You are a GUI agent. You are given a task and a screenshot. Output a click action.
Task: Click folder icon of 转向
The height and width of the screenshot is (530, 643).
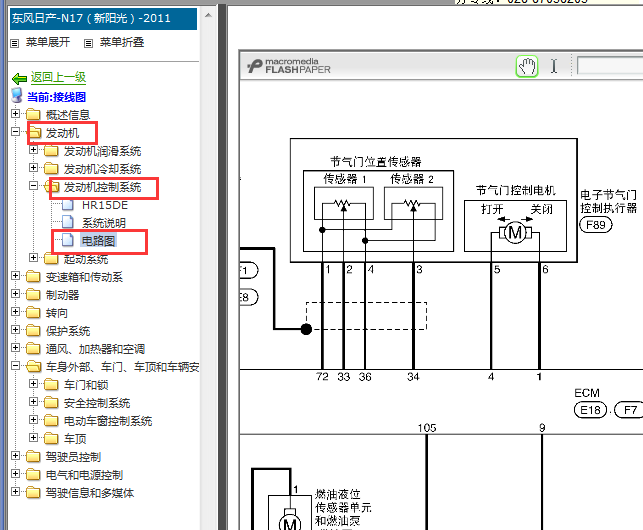coord(33,313)
